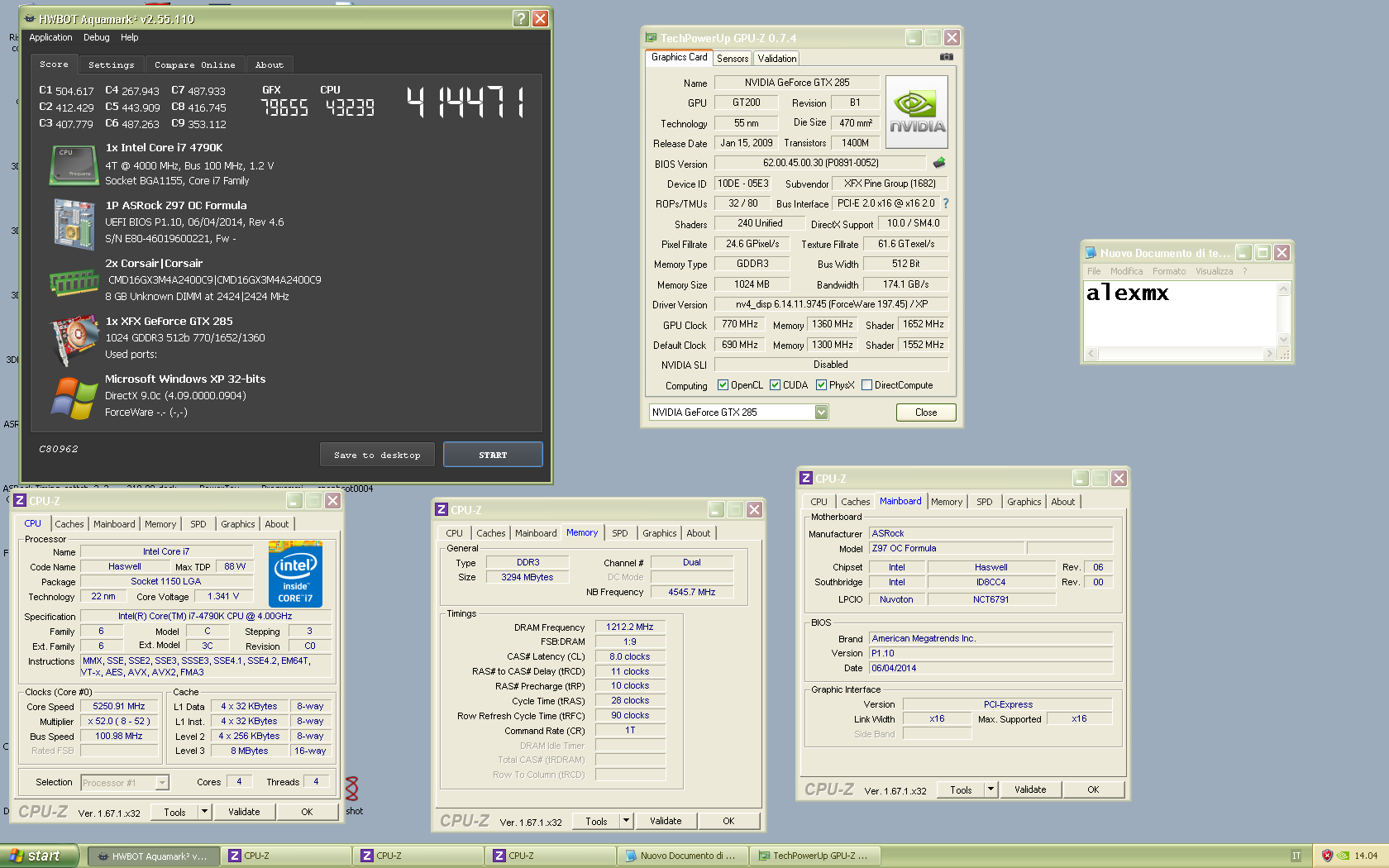Screen dimensions: 1389x868
Task: Open the GPU selection dropdown in GPU-Z
Action: click(821, 413)
